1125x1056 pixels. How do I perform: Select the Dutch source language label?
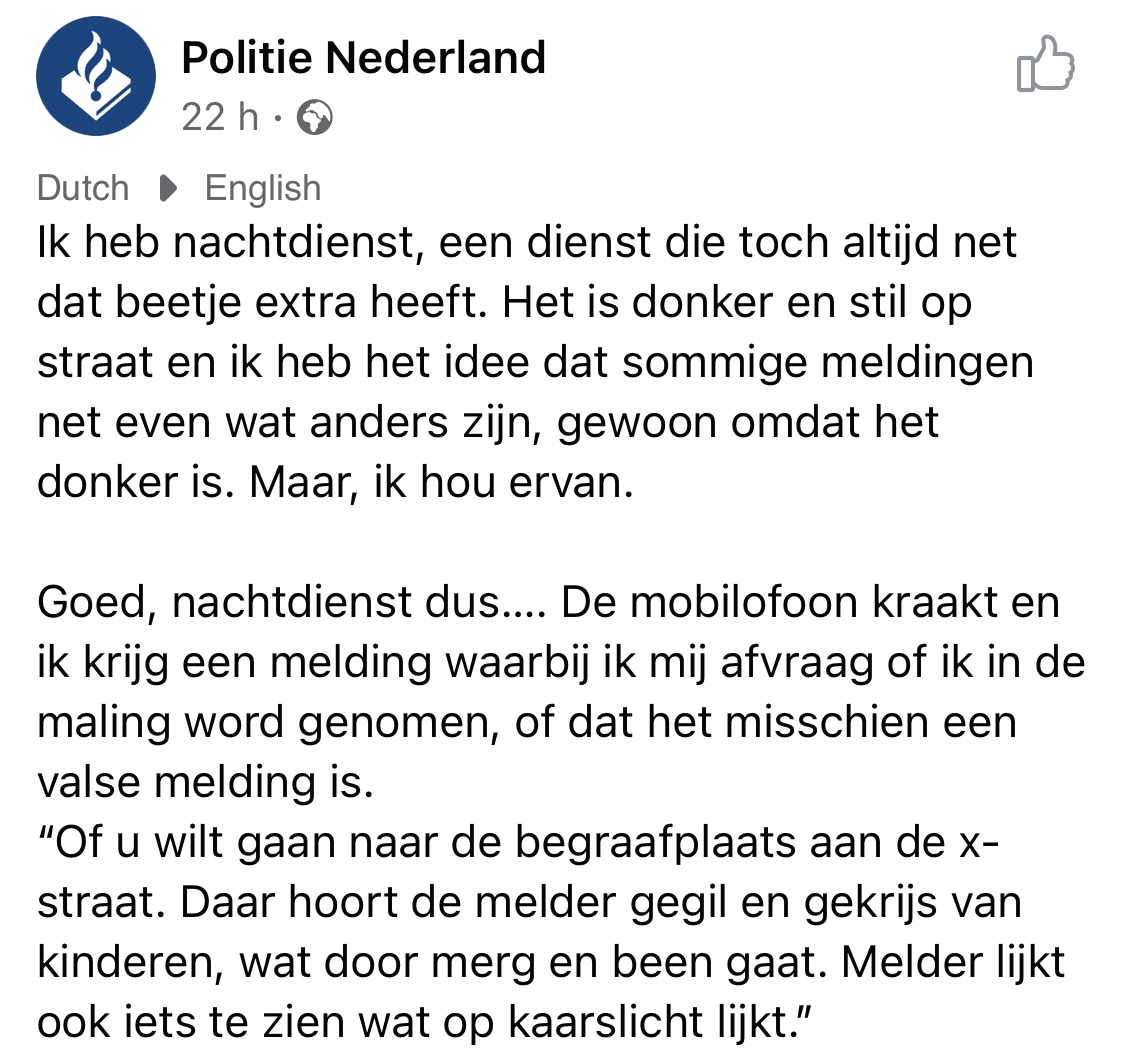[83, 188]
